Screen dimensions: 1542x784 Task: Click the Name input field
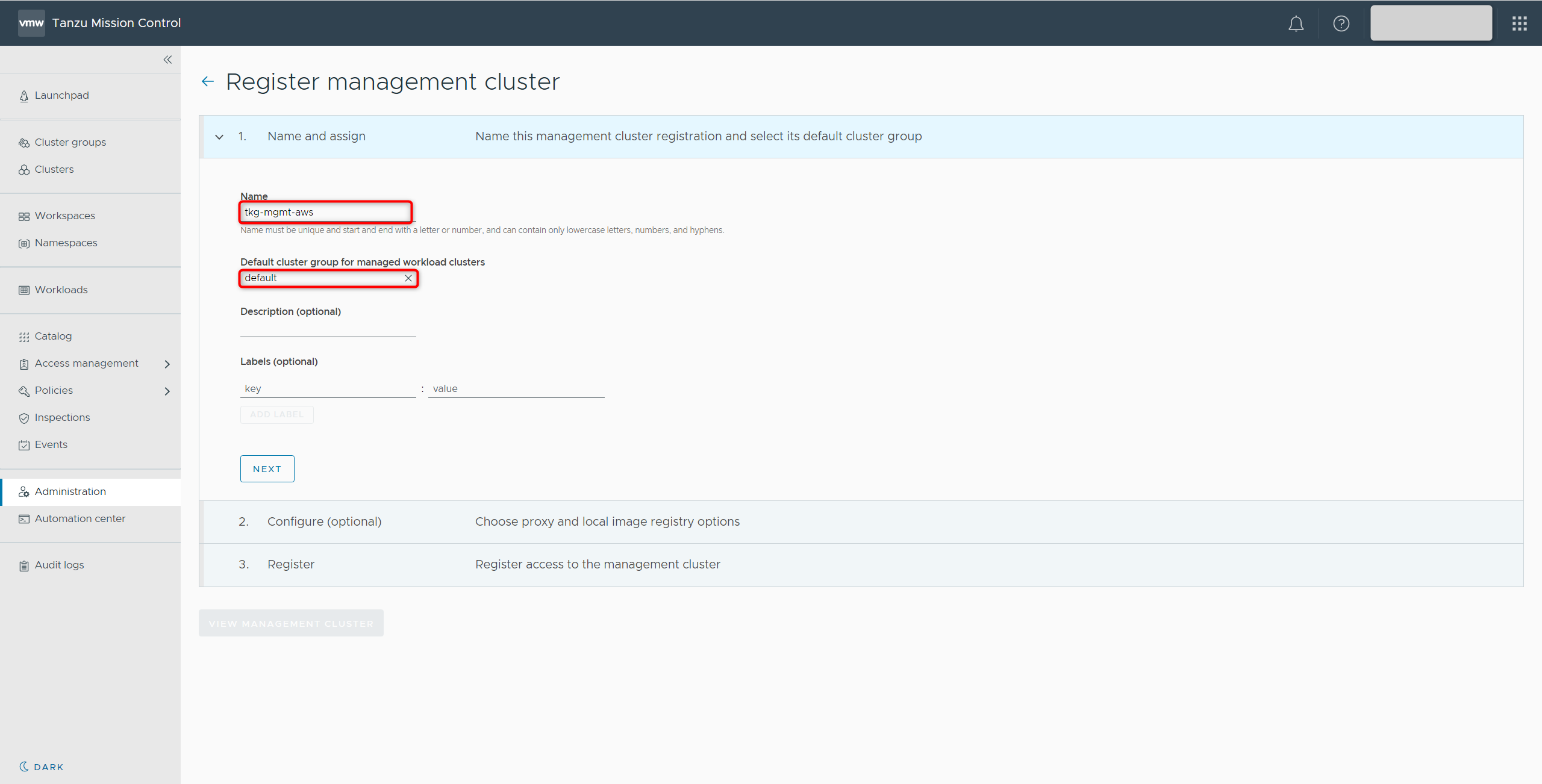point(325,213)
